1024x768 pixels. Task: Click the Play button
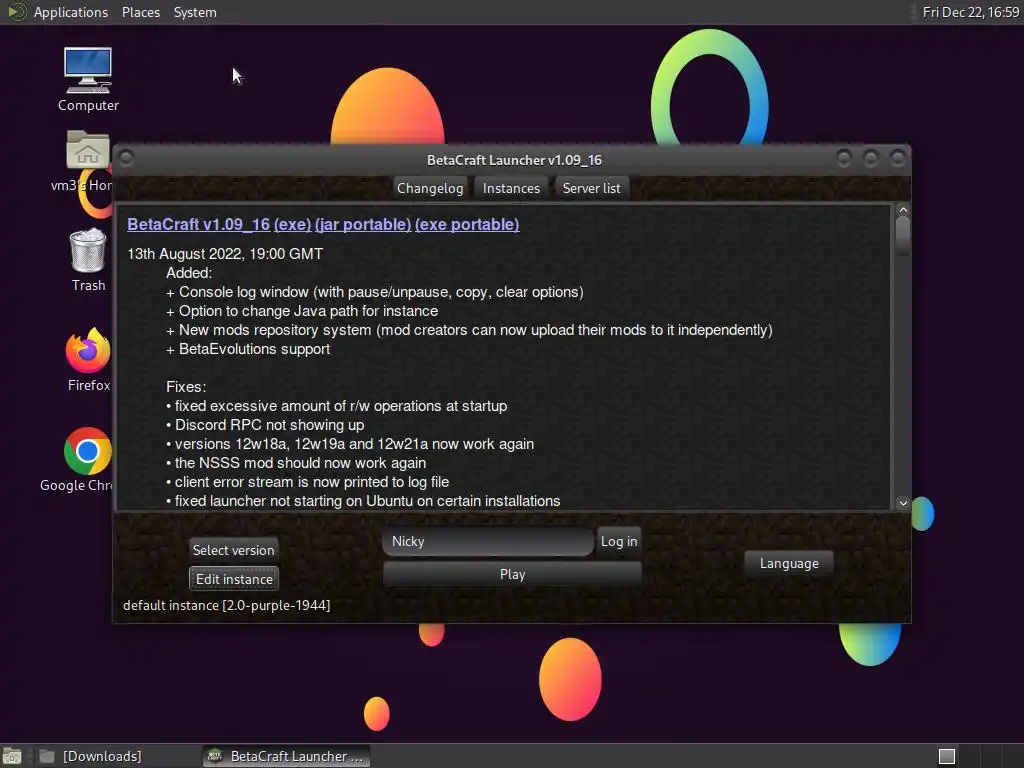tap(512, 574)
